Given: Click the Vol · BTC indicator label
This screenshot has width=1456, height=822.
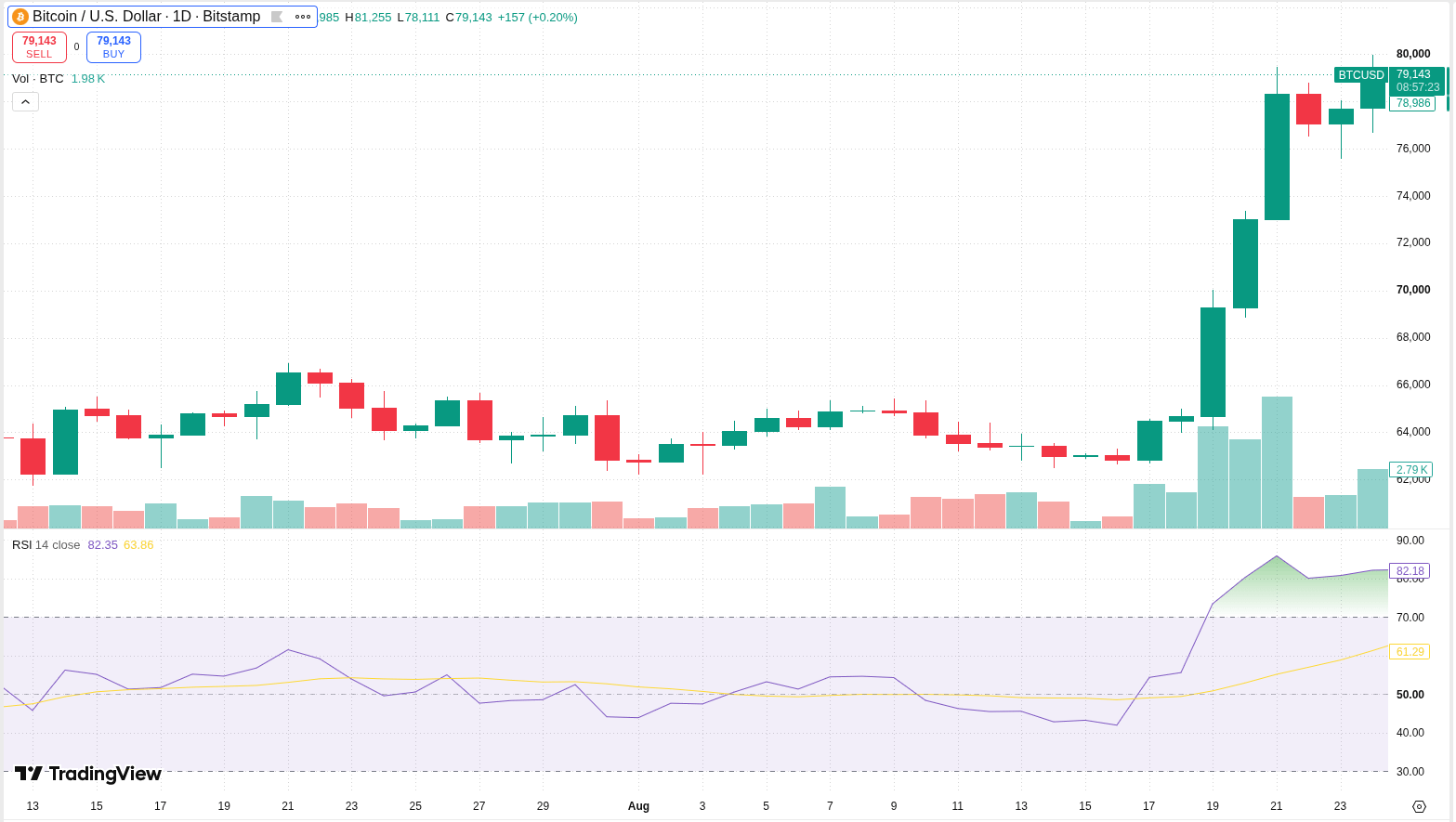Looking at the screenshot, I should click(x=38, y=79).
